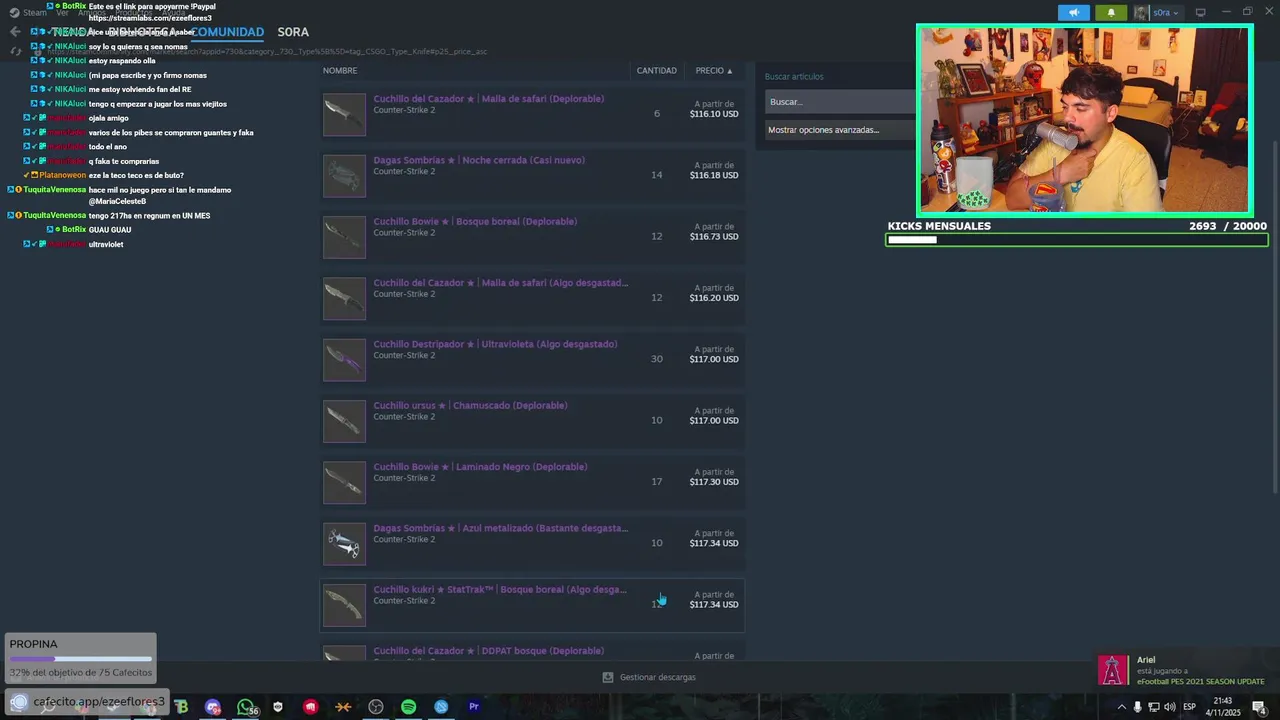Click the $116.73 USD price
Image resolution: width=1280 pixels, height=720 pixels.
click(714, 237)
